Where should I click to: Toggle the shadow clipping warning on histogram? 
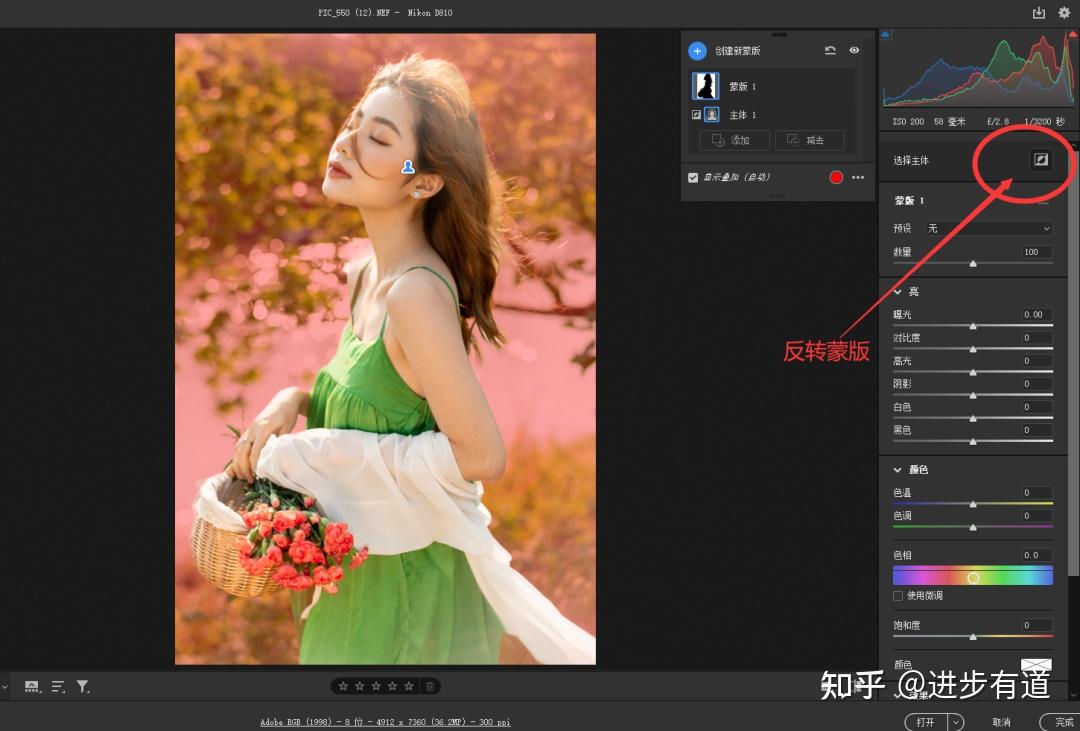[886, 34]
